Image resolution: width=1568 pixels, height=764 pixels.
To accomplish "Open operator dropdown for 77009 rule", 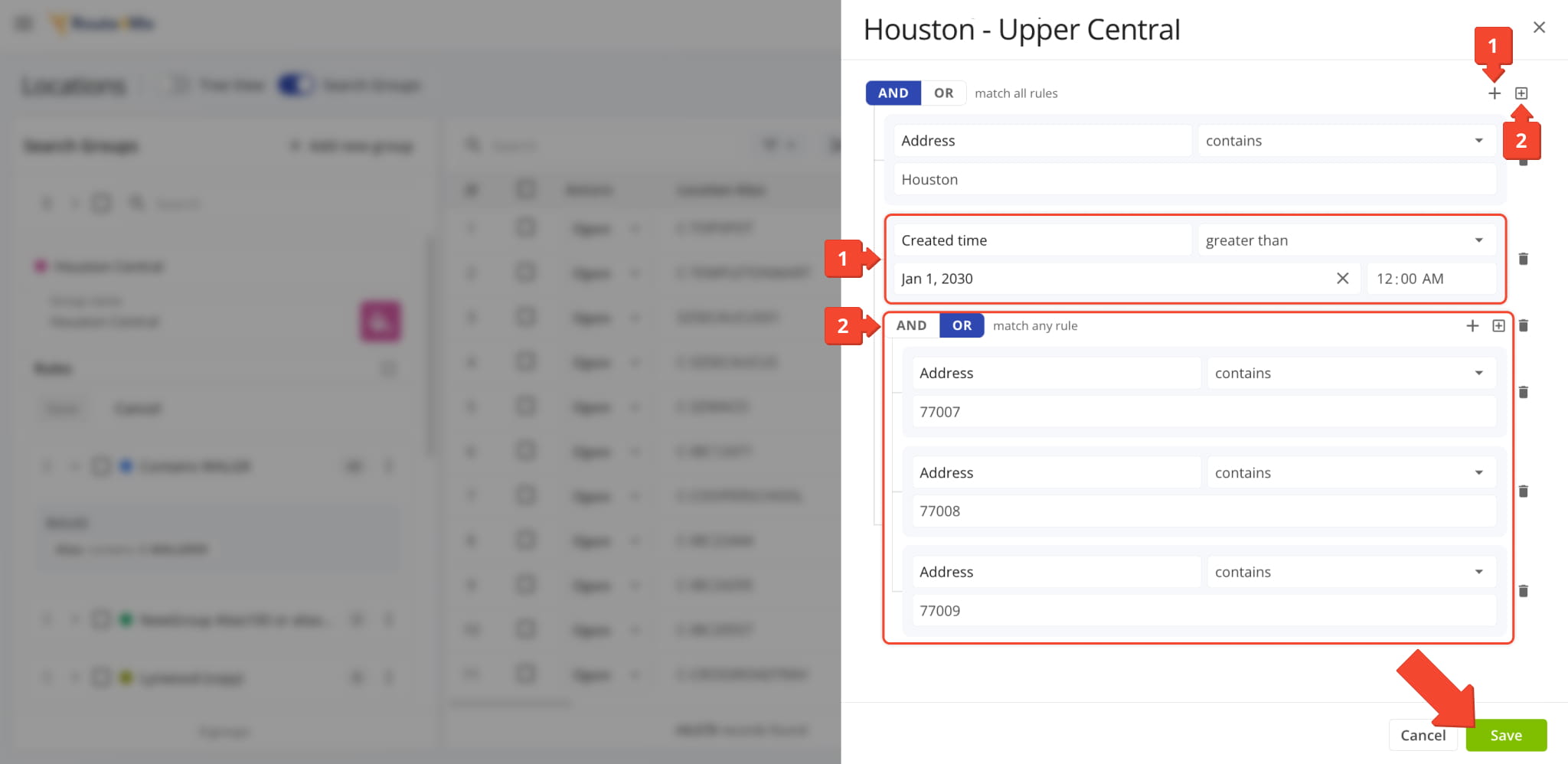I will [x=1351, y=572].
